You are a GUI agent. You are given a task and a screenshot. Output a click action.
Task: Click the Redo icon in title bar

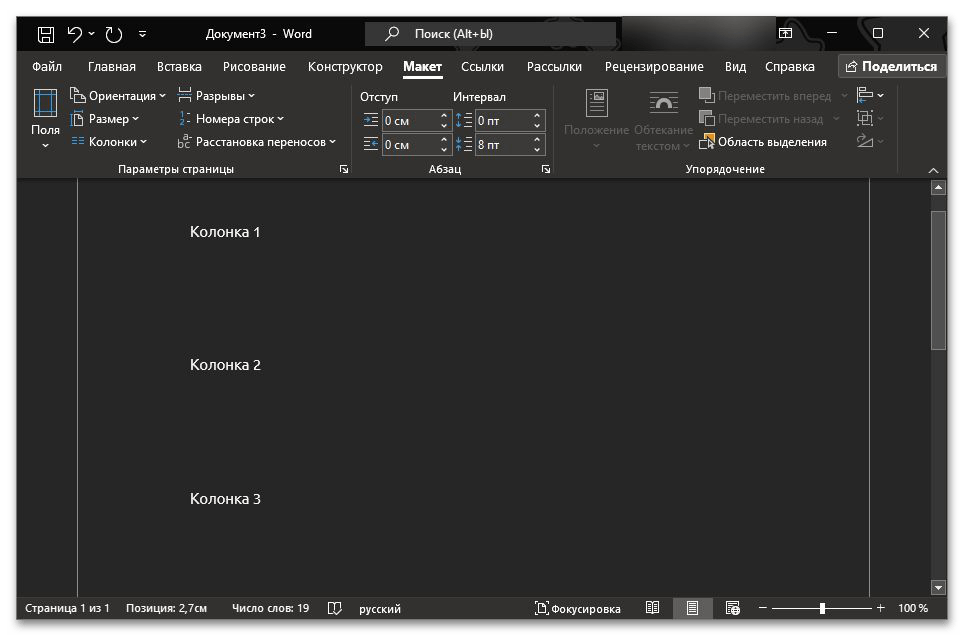[114, 34]
